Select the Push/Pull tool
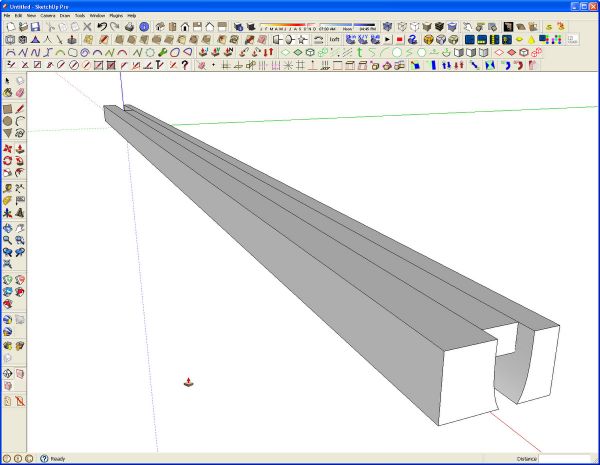Screen dimensions: 600x465 pos(20,148)
